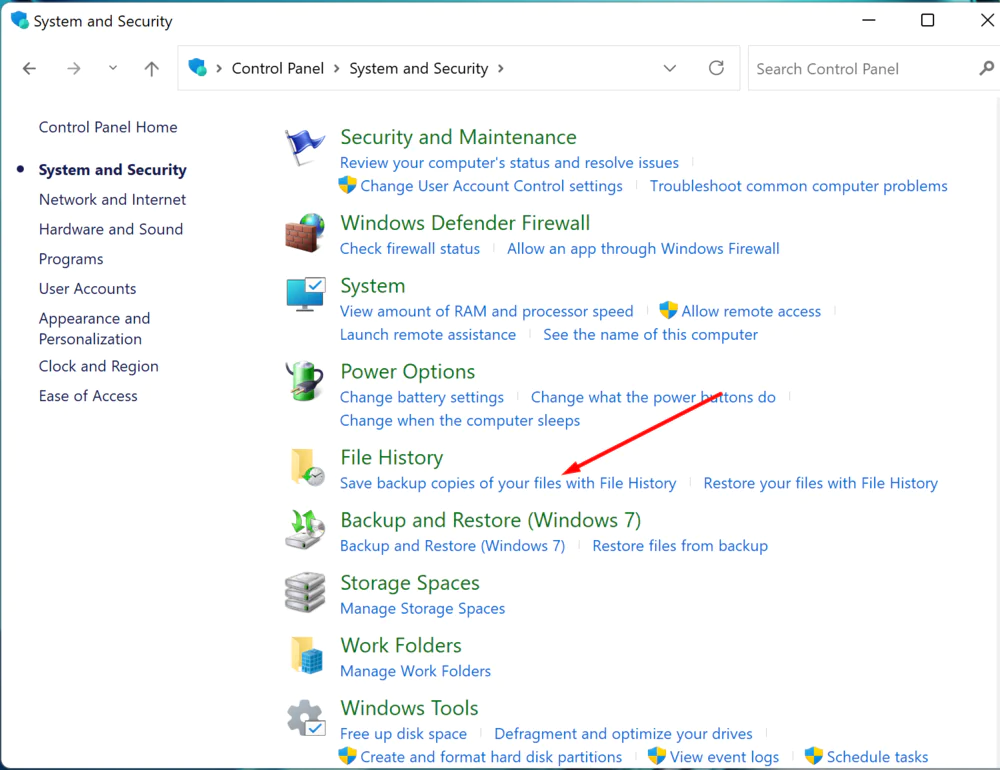Click Change User Account Control settings
Image resolution: width=1000 pixels, height=770 pixels.
tap(490, 186)
